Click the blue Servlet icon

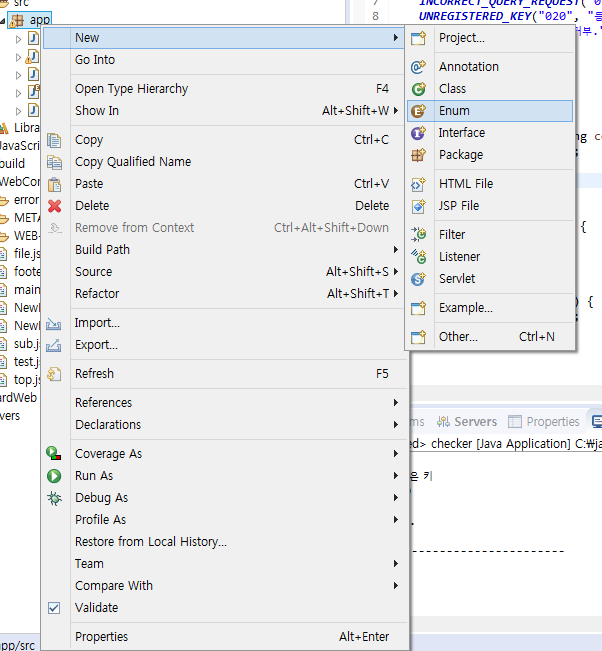(418, 279)
